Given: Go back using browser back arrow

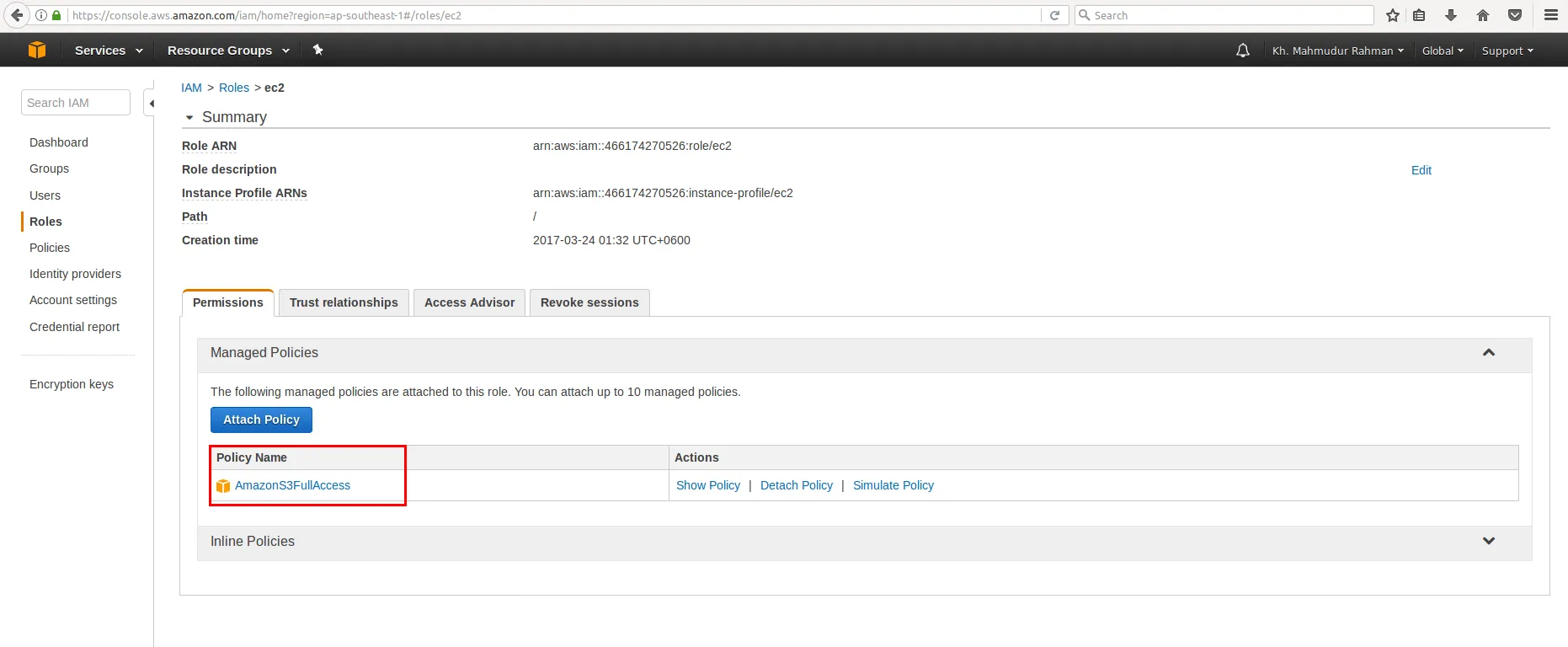Looking at the screenshot, I should [17, 15].
